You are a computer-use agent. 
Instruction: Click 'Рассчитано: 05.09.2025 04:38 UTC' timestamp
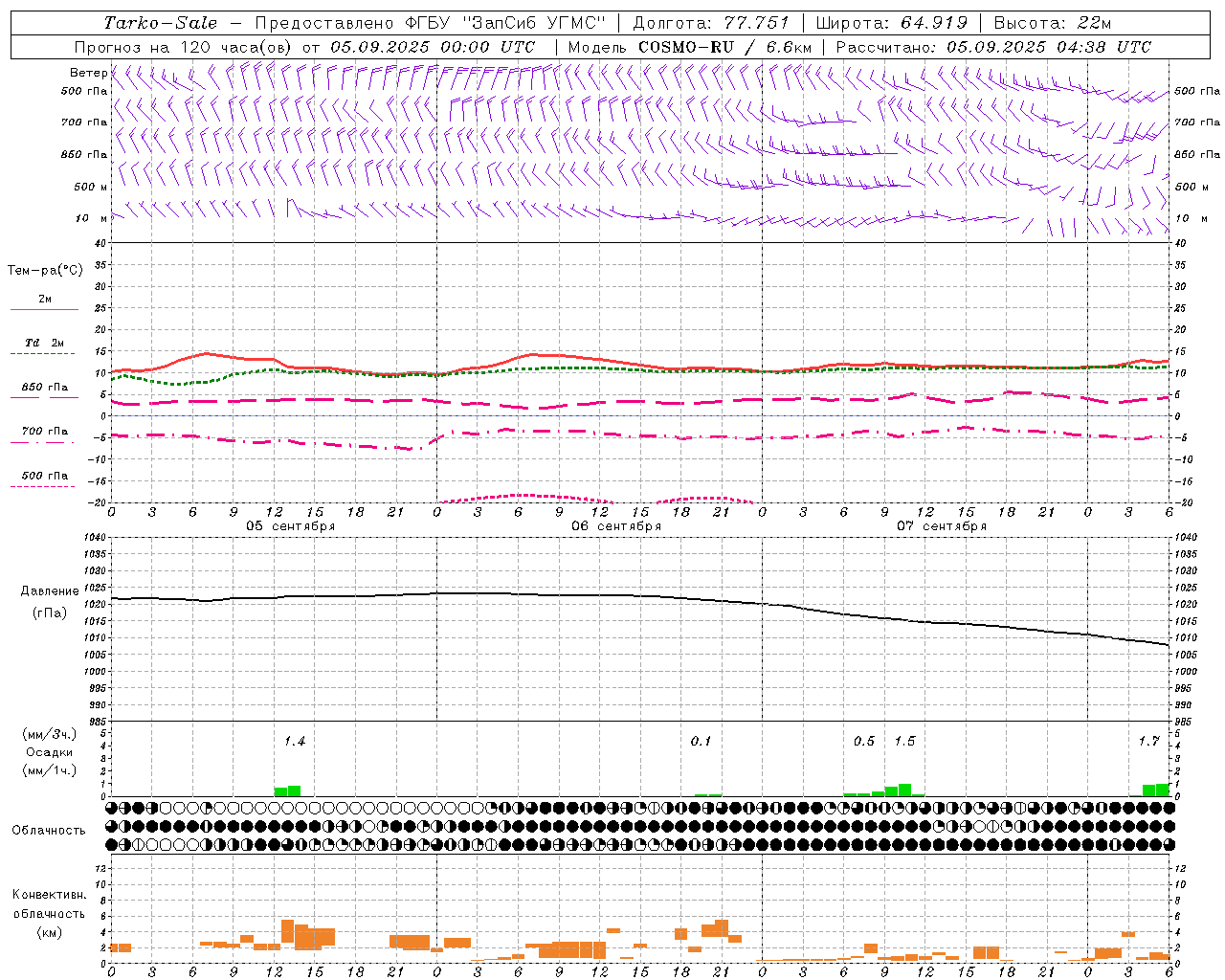click(x=993, y=47)
